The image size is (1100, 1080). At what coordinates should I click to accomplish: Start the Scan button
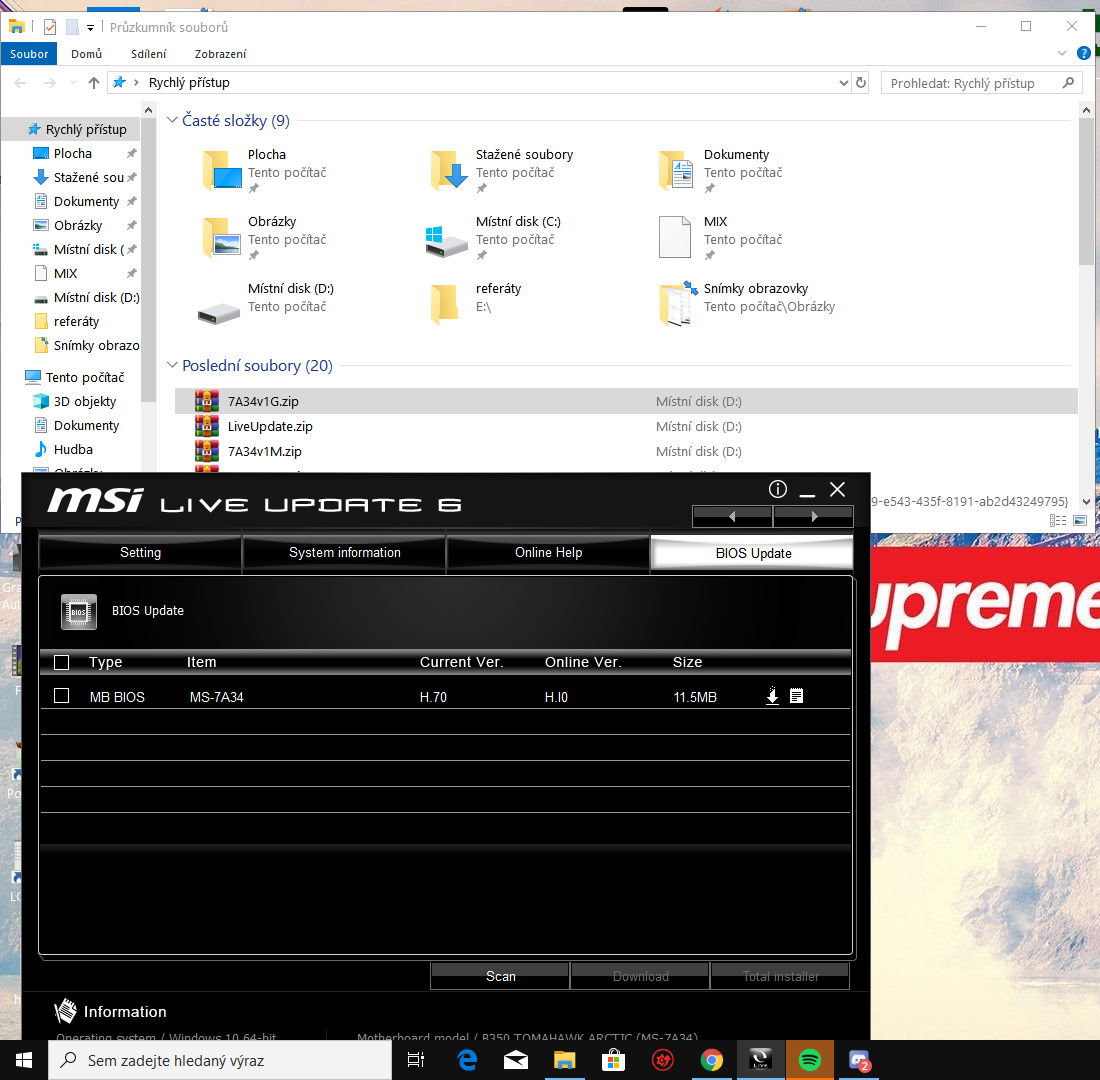[x=500, y=976]
